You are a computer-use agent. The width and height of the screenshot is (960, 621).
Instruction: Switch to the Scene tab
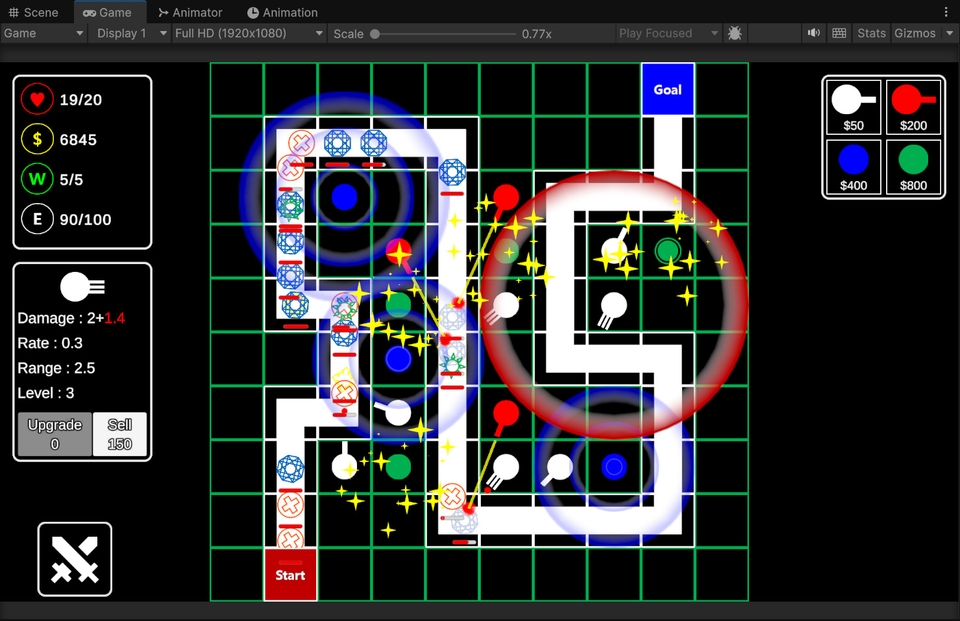[34, 12]
